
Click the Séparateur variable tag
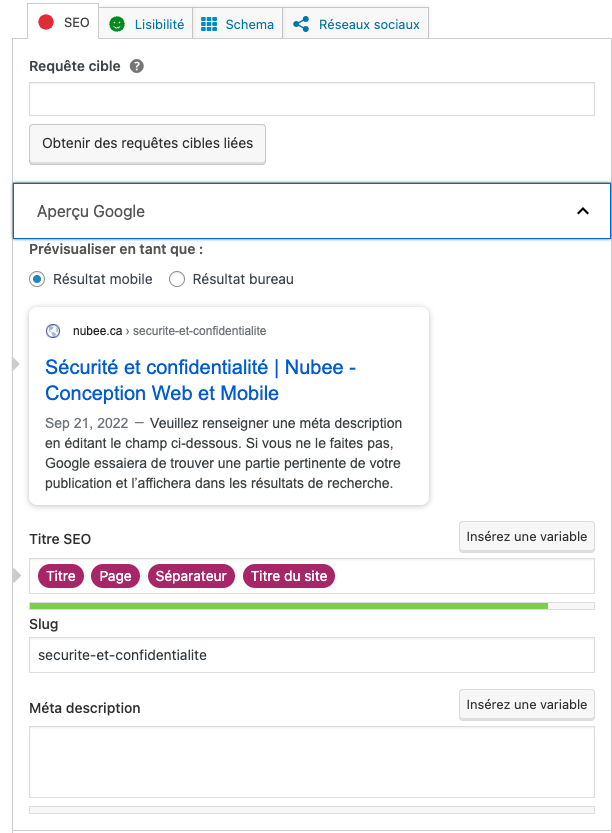[x=192, y=576]
